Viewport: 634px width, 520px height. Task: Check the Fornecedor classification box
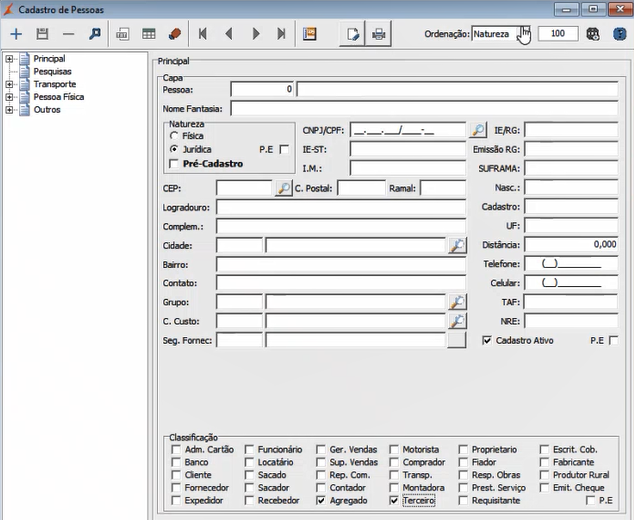[176, 488]
